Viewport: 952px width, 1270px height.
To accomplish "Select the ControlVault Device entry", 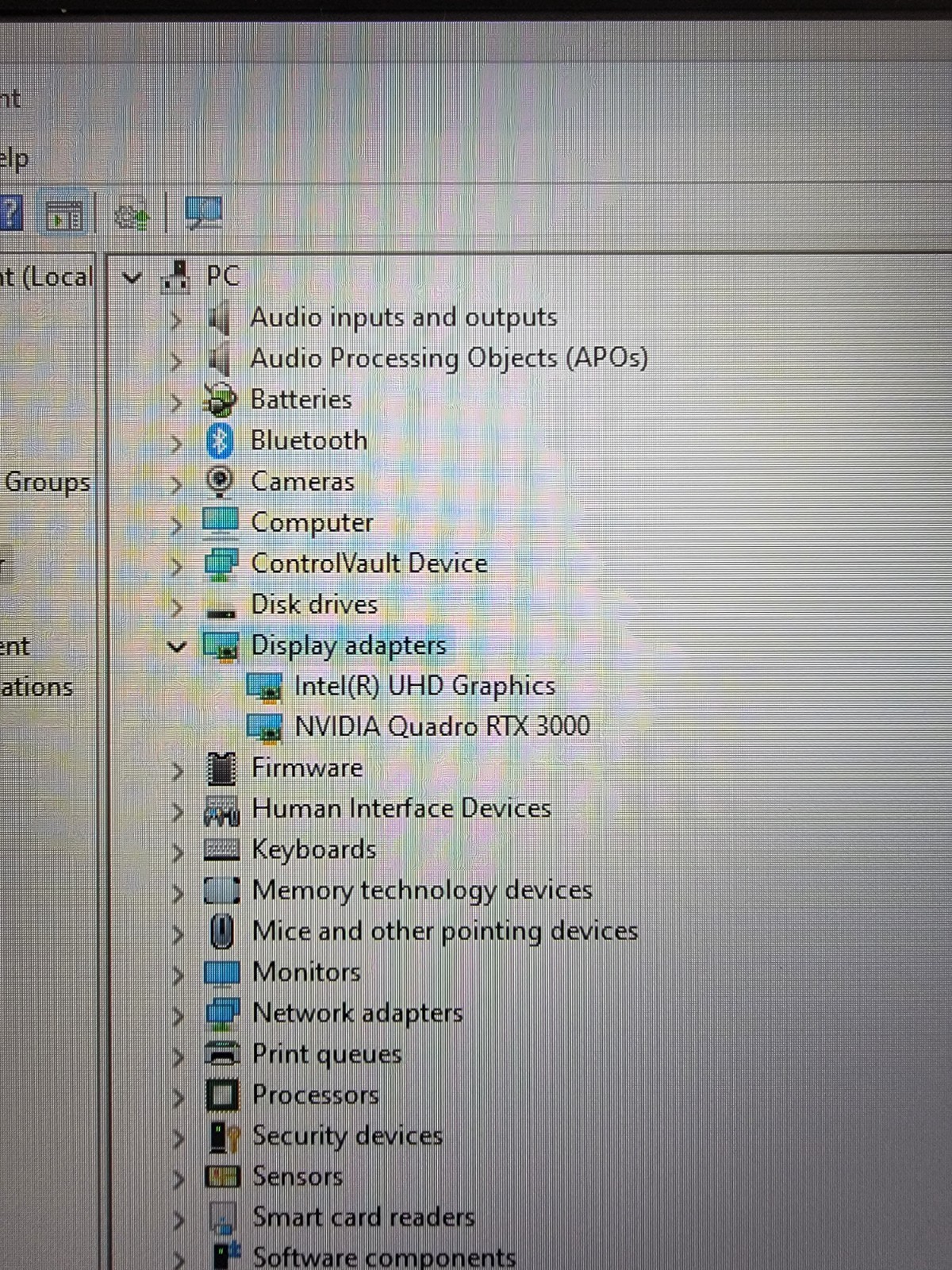I will tap(369, 563).
